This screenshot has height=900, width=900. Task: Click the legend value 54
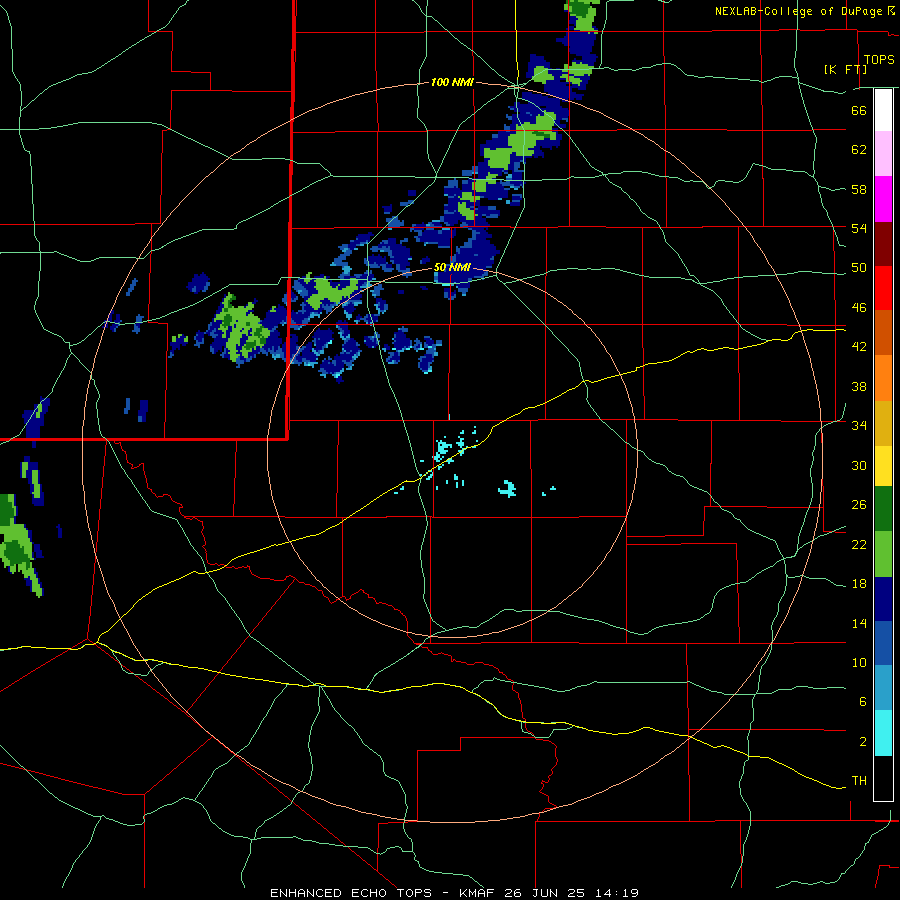(859, 228)
